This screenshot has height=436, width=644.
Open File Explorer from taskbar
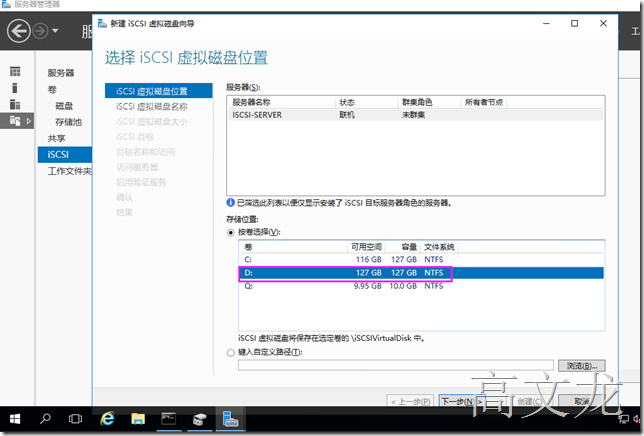pyautogui.click(x=138, y=419)
